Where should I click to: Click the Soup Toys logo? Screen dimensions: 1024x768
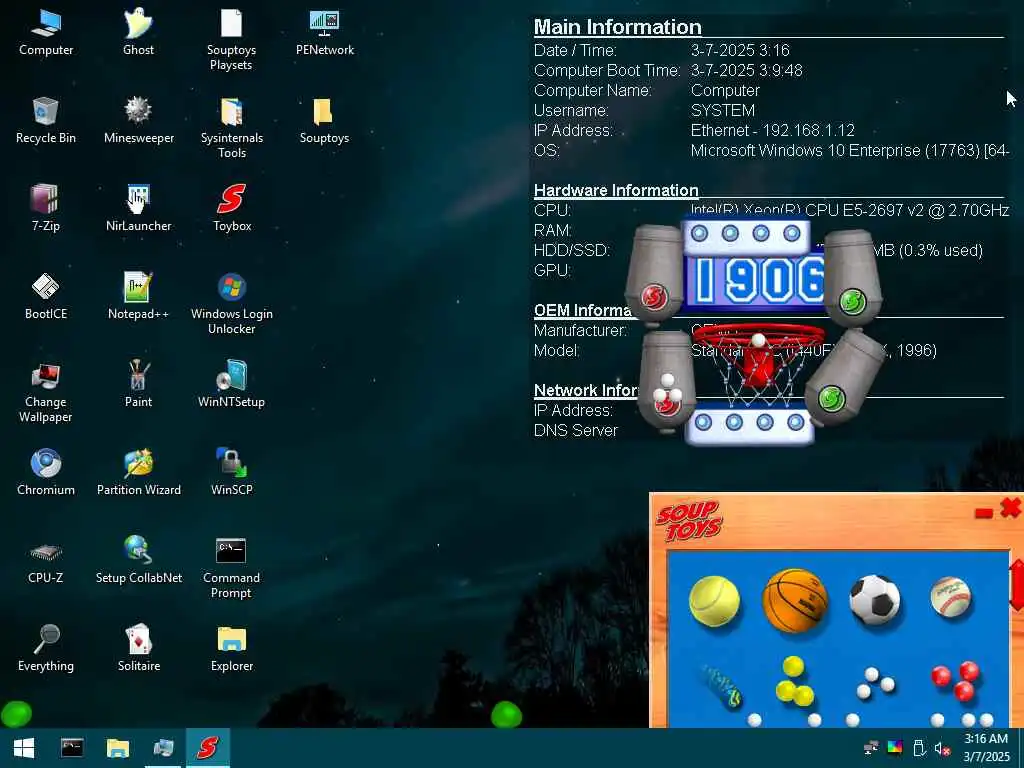coord(690,520)
